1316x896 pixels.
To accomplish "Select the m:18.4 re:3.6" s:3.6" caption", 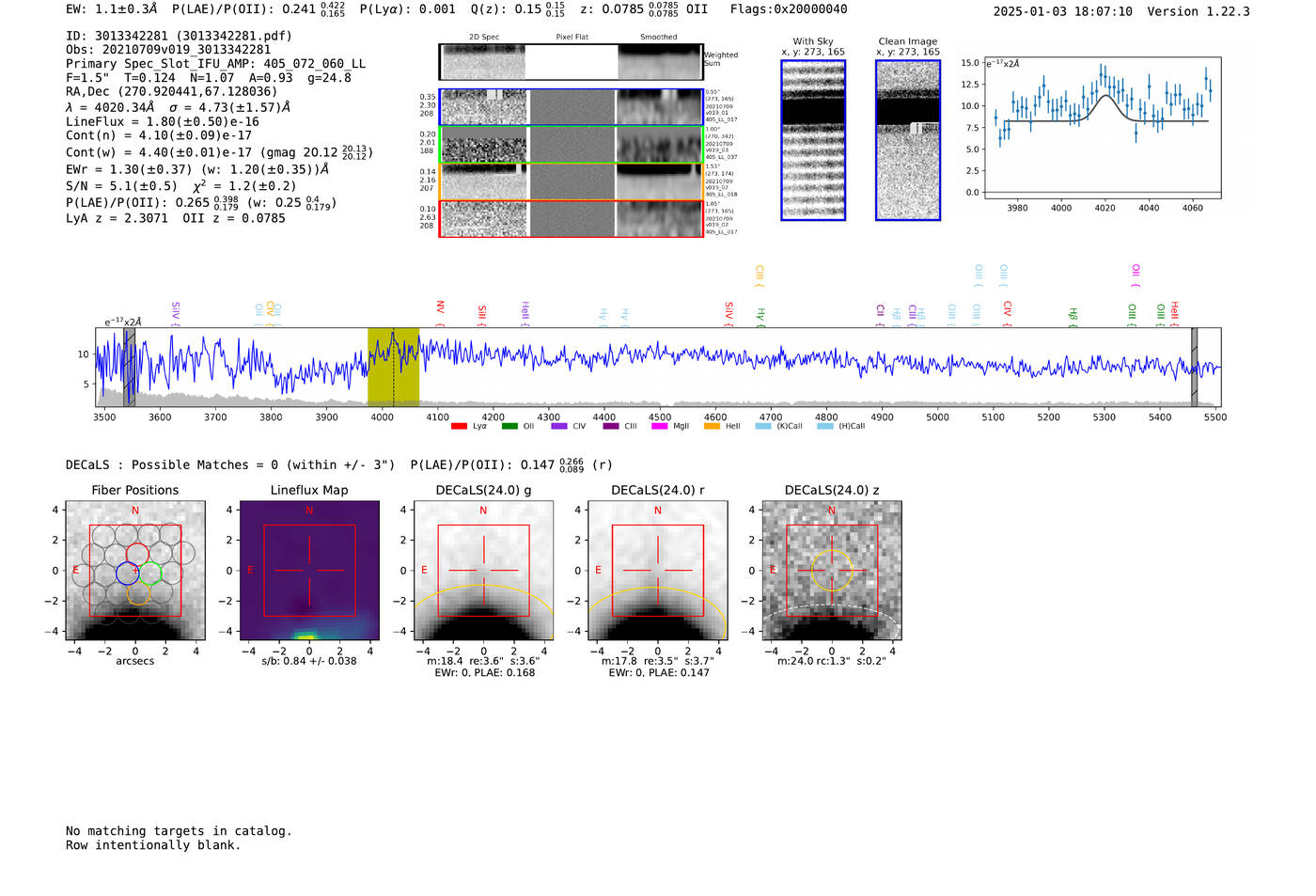I will [483, 661].
